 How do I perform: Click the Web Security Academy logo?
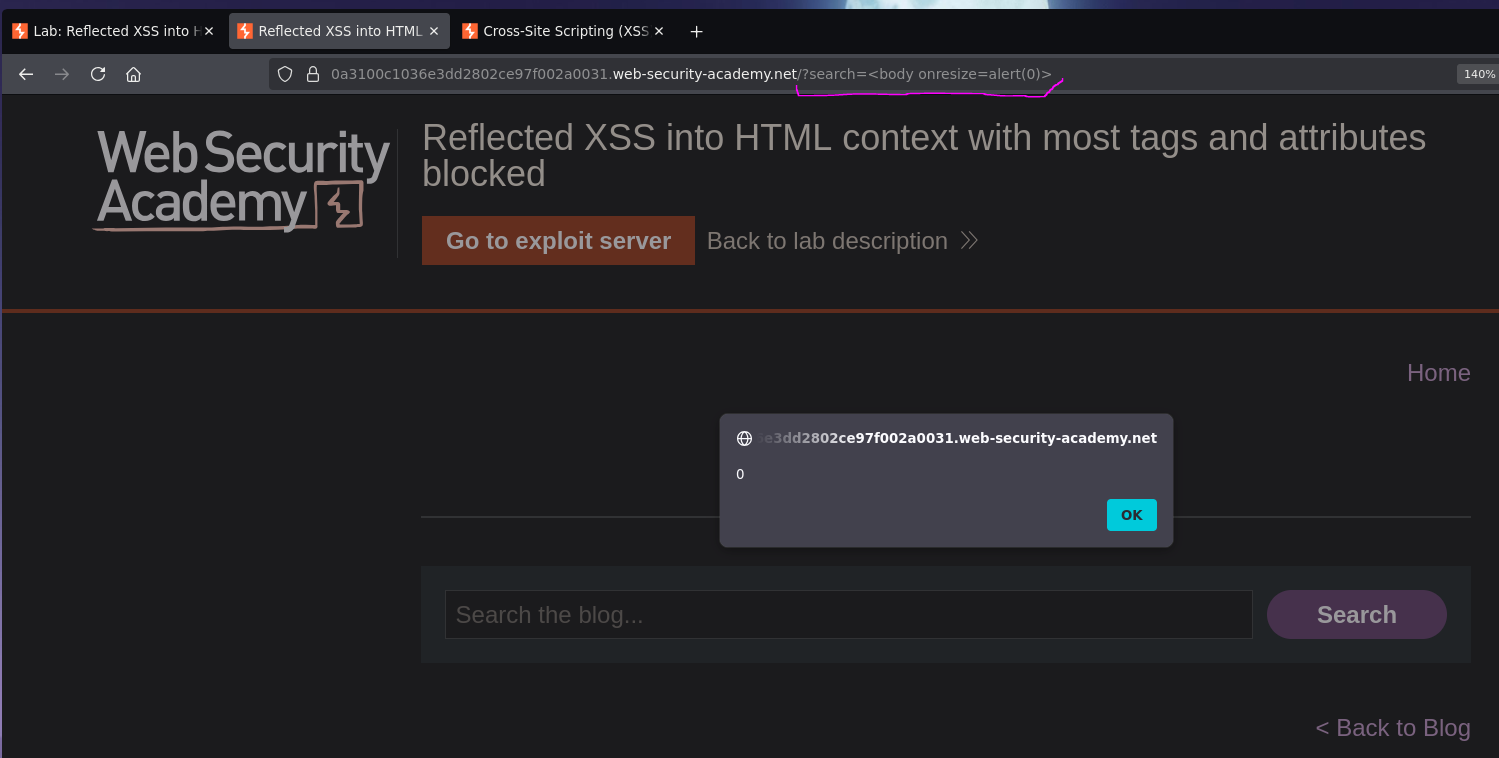click(242, 181)
